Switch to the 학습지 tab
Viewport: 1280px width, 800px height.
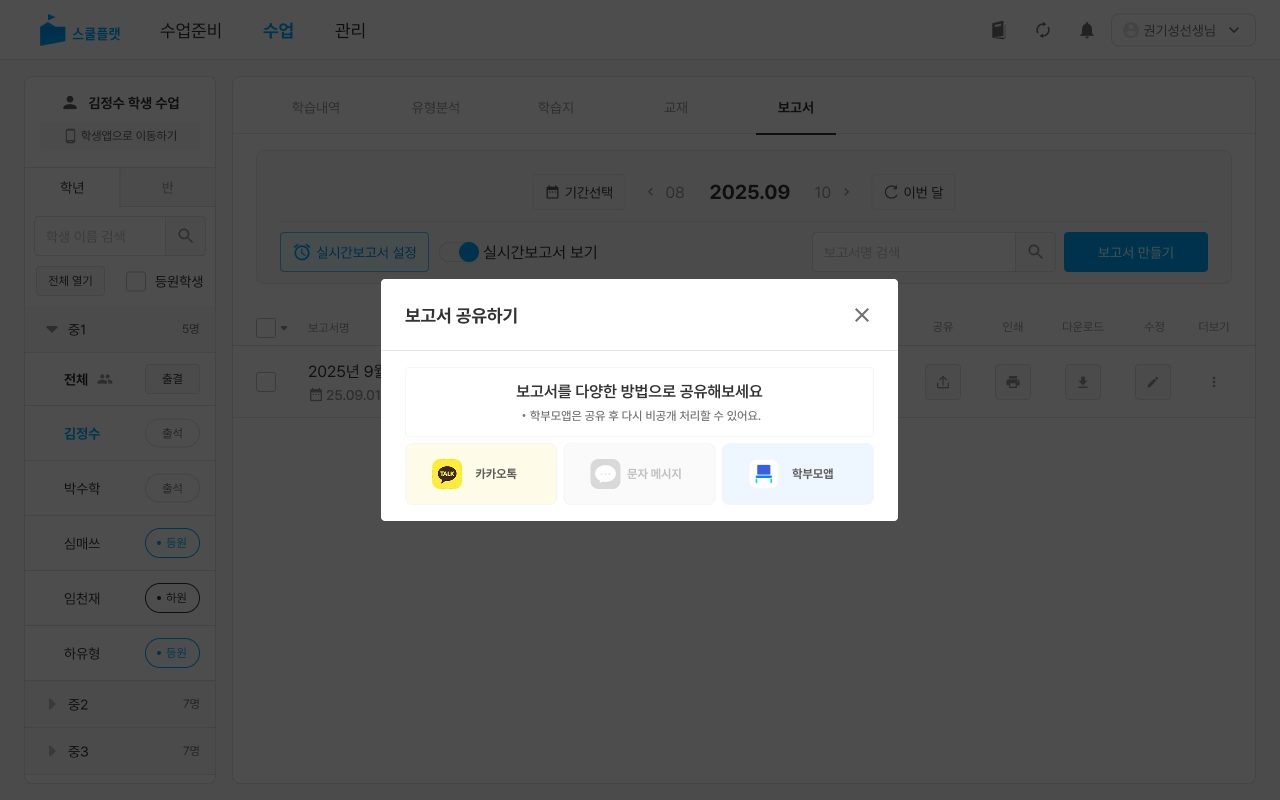point(556,107)
